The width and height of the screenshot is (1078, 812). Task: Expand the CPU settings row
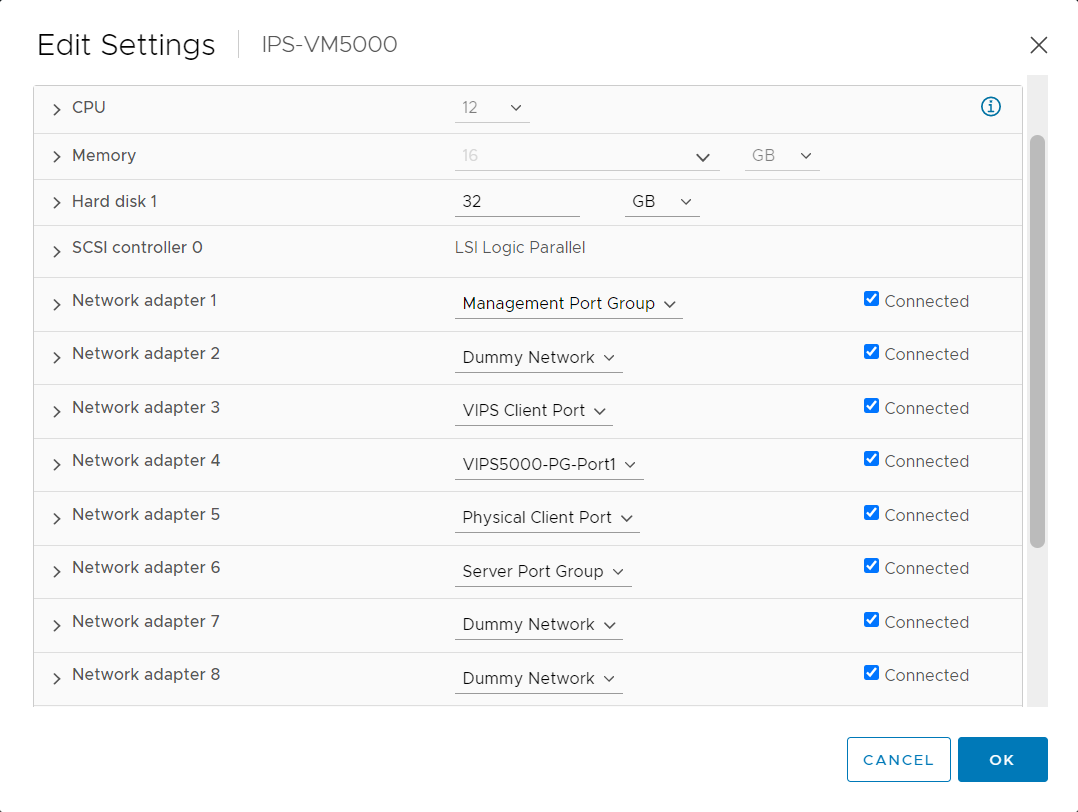pyautogui.click(x=56, y=109)
